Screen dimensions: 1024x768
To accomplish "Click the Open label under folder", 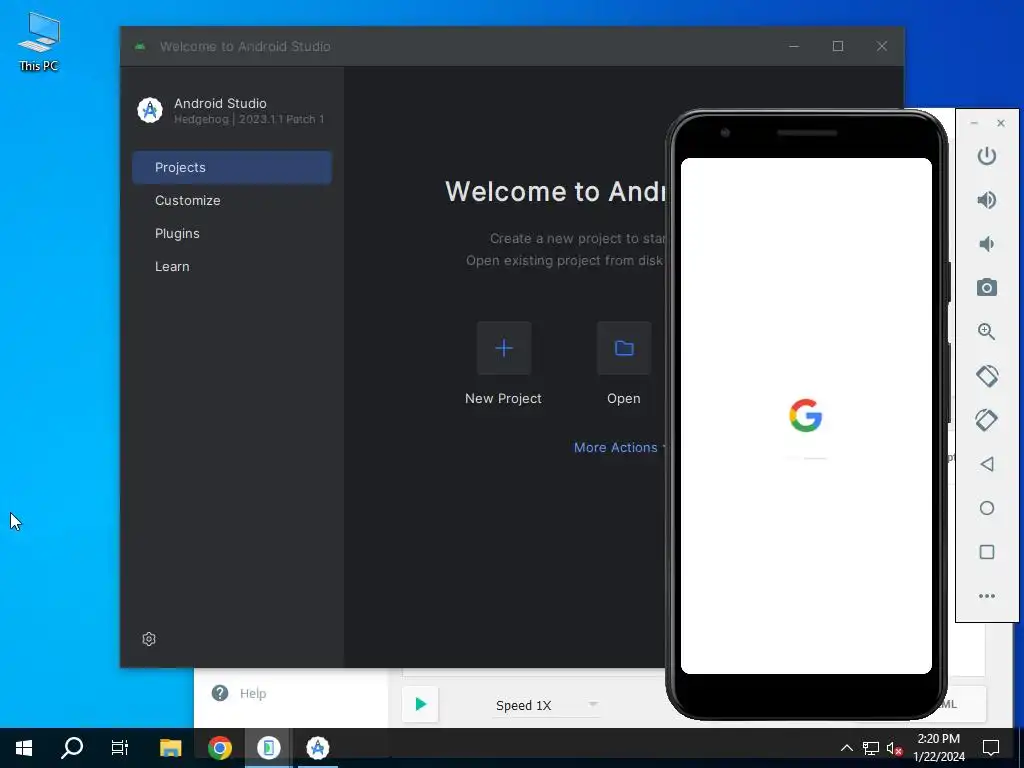I will click(624, 398).
